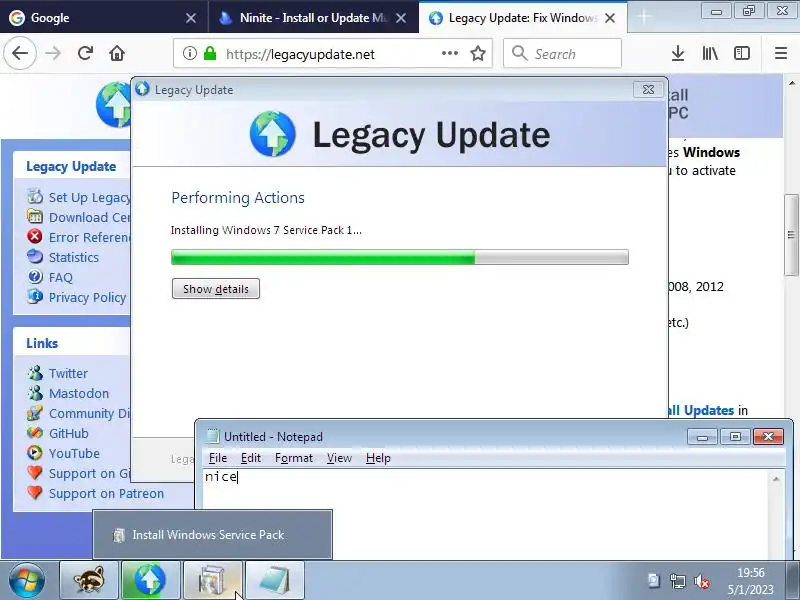Open the GitHub link
This screenshot has width=800, height=600.
(69, 433)
